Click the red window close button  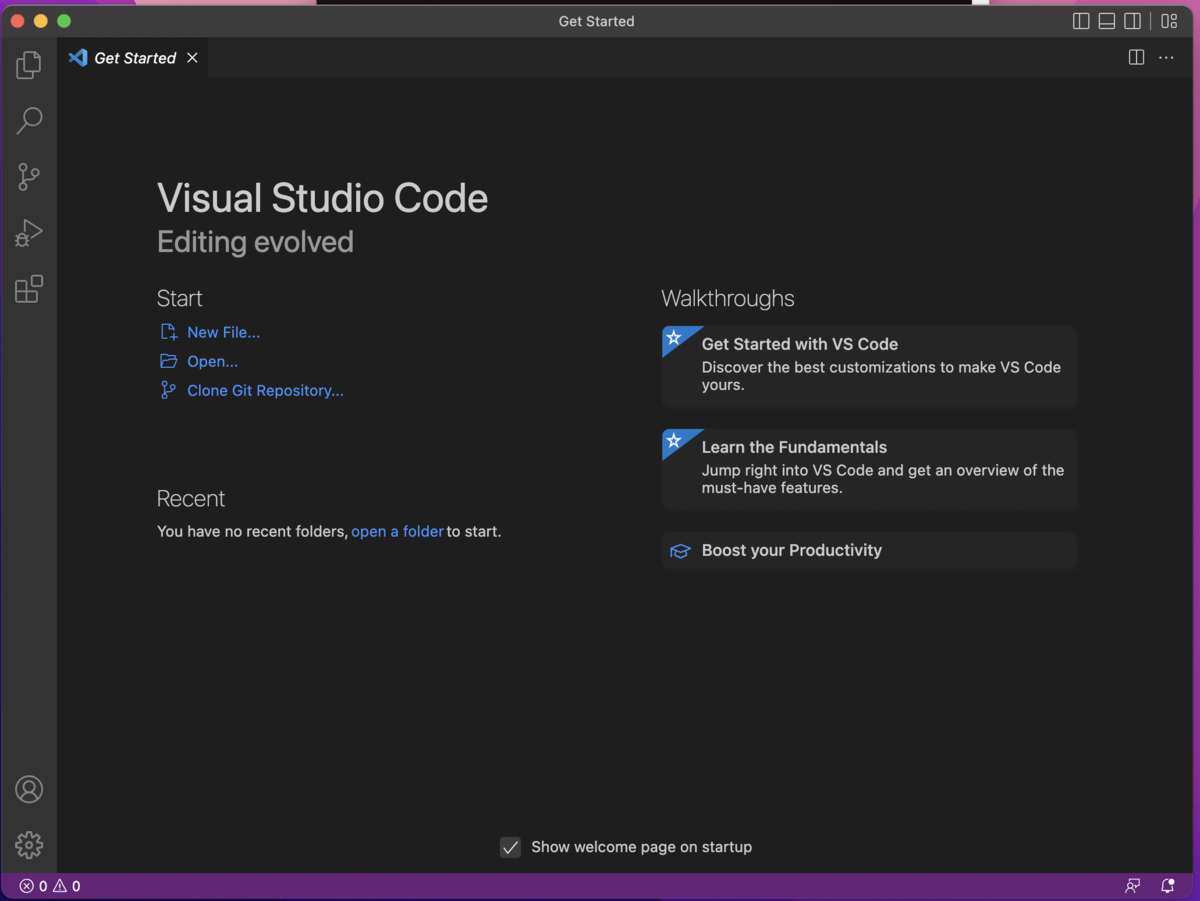(17, 21)
